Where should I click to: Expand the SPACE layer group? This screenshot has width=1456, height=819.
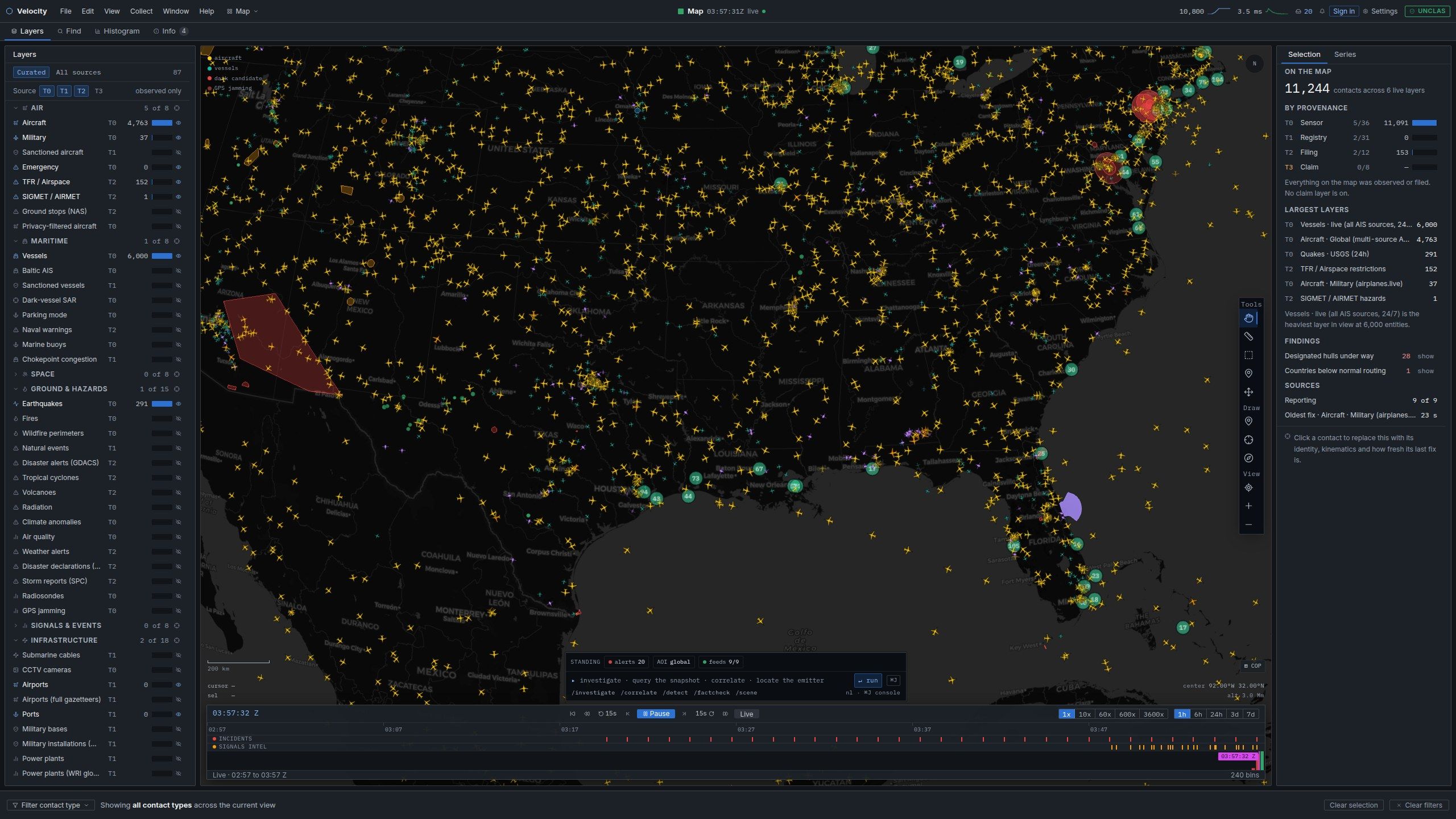coord(15,374)
